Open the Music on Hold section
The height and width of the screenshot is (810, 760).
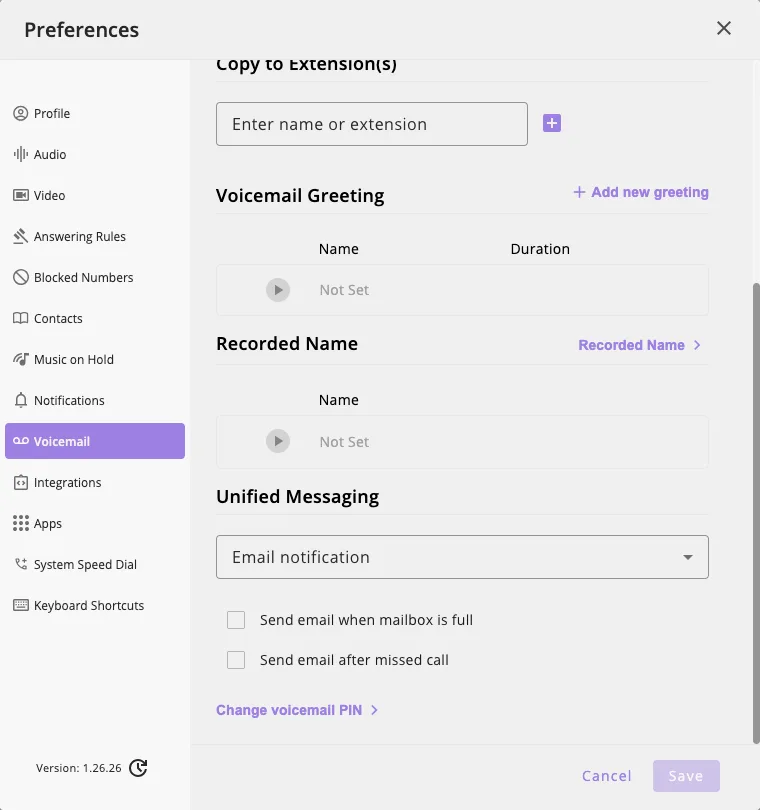pos(95,360)
